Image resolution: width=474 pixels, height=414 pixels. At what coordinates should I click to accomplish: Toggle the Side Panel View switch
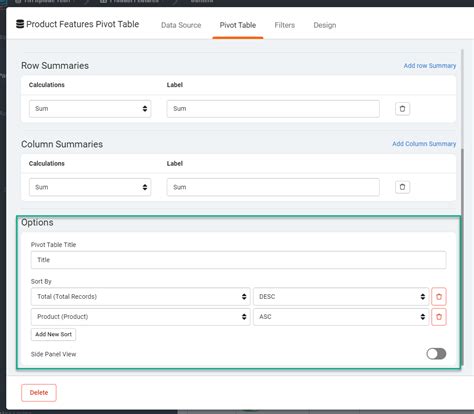pos(436,354)
